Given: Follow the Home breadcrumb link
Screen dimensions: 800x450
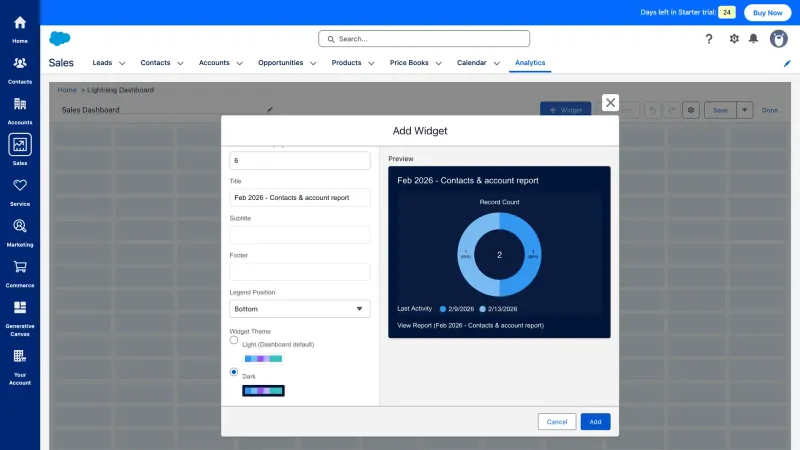Looking at the screenshot, I should pyautogui.click(x=67, y=90).
